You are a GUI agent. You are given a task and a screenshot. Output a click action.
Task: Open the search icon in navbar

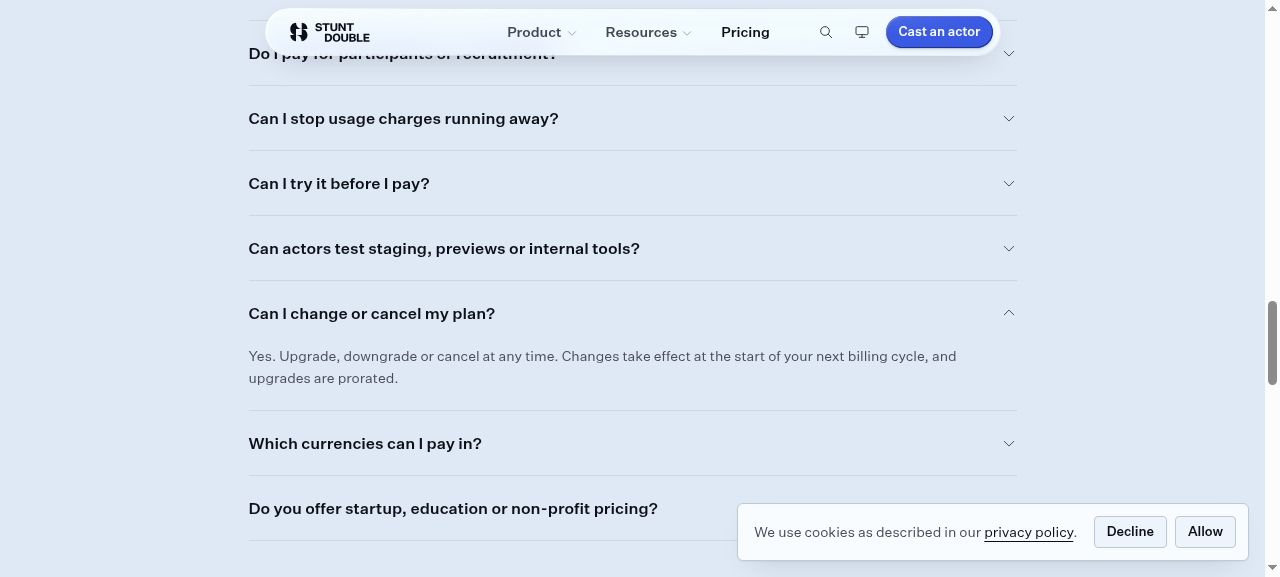pyautogui.click(x=826, y=32)
